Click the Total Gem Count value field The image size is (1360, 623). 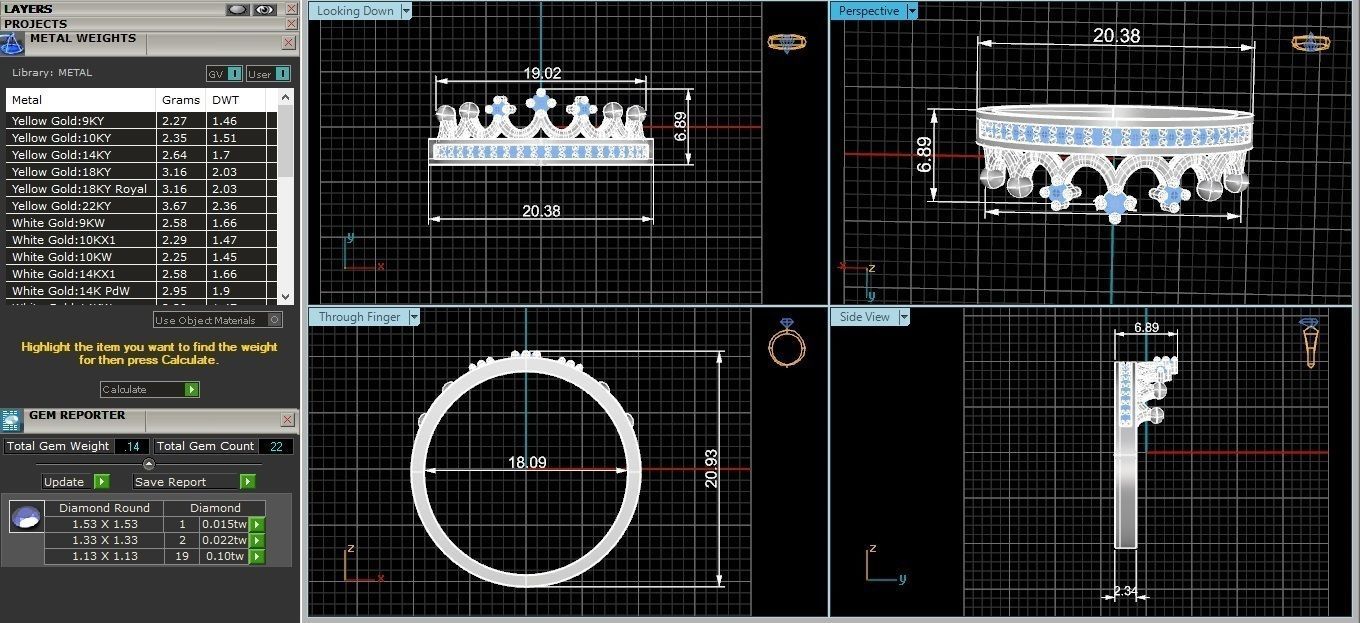tap(275, 446)
